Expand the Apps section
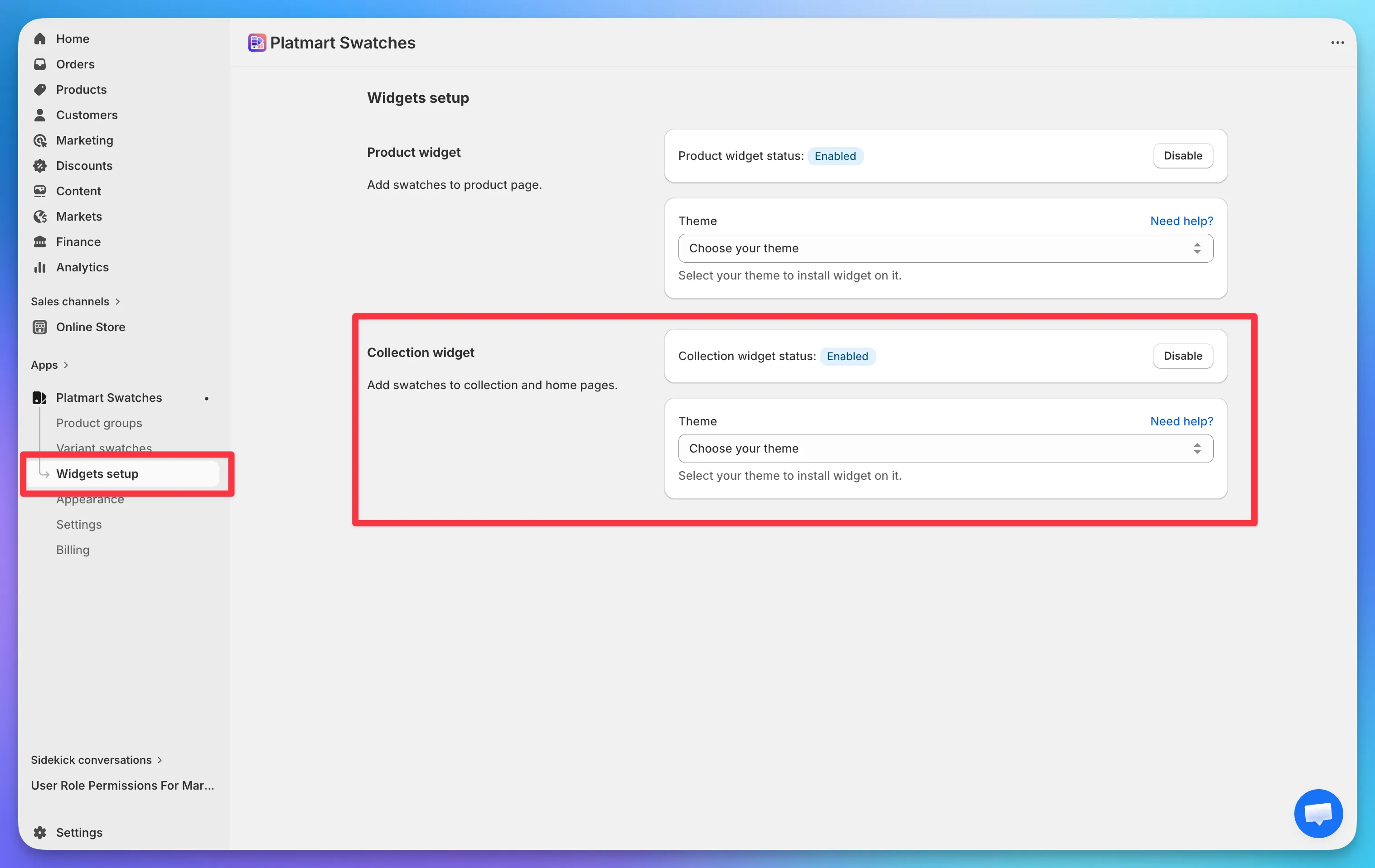Viewport: 1375px width, 868px height. [x=50, y=365]
